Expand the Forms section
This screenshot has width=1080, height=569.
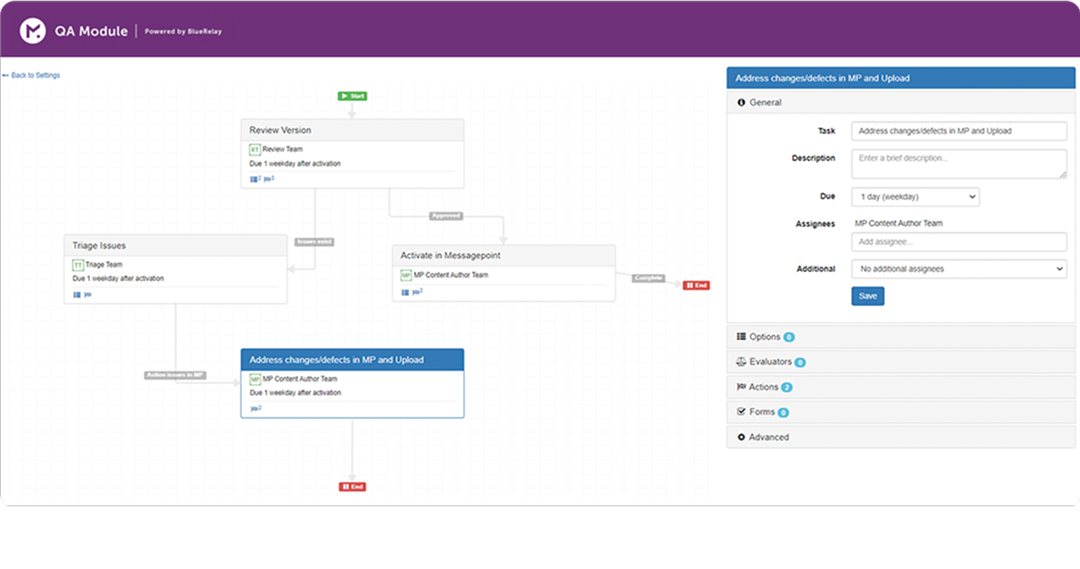point(900,412)
